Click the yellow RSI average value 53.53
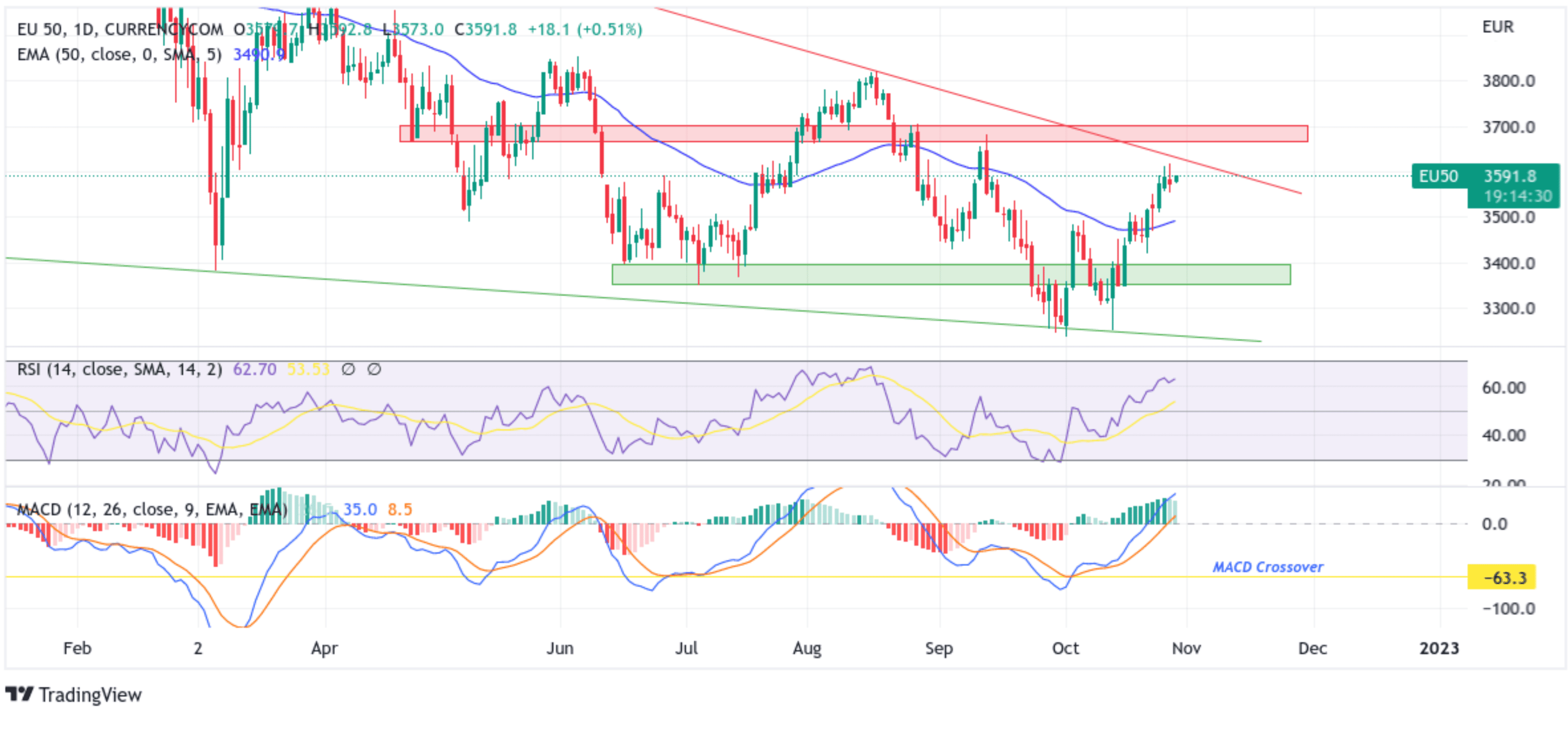The image size is (1568, 744). tap(308, 370)
